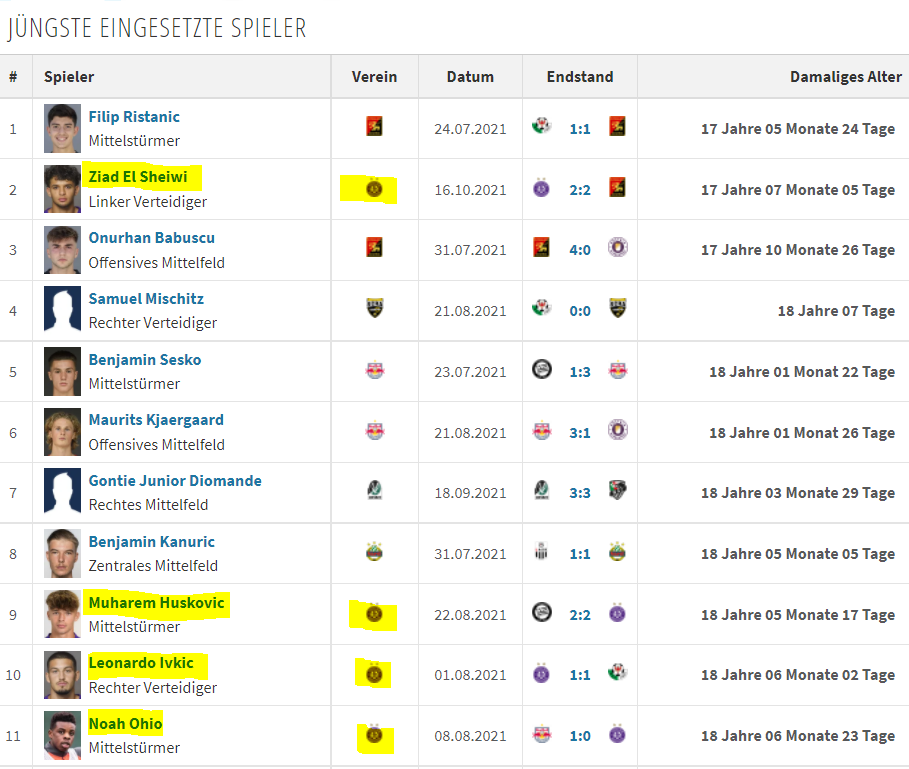Open the 1:3 result on 23.07.2021
Viewport: 909px width, 769px height.
(x=580, y=372)
